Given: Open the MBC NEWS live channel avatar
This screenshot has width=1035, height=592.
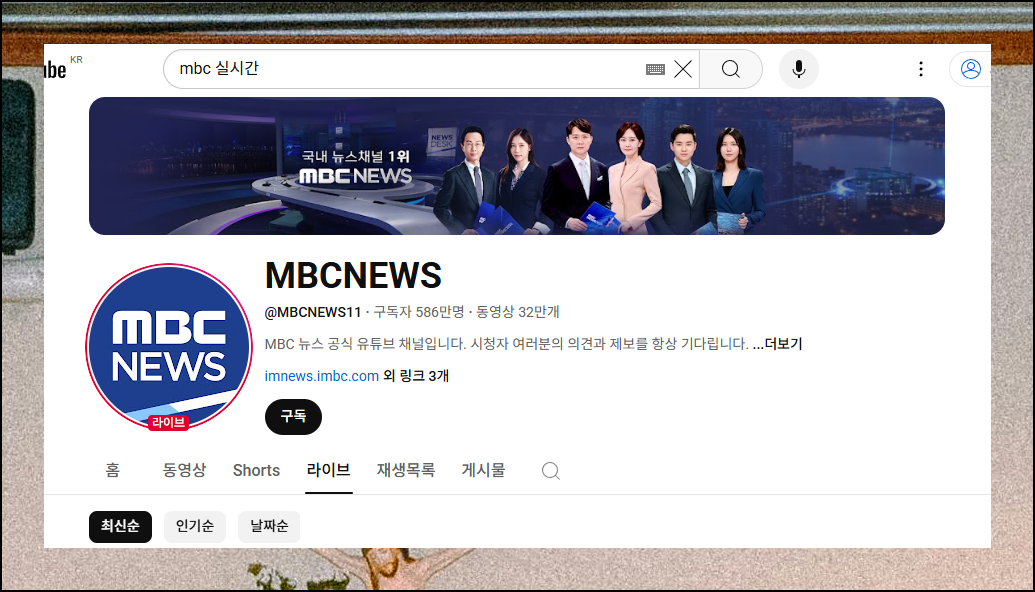Looking at the screenshot, I should tap(169, 346).
